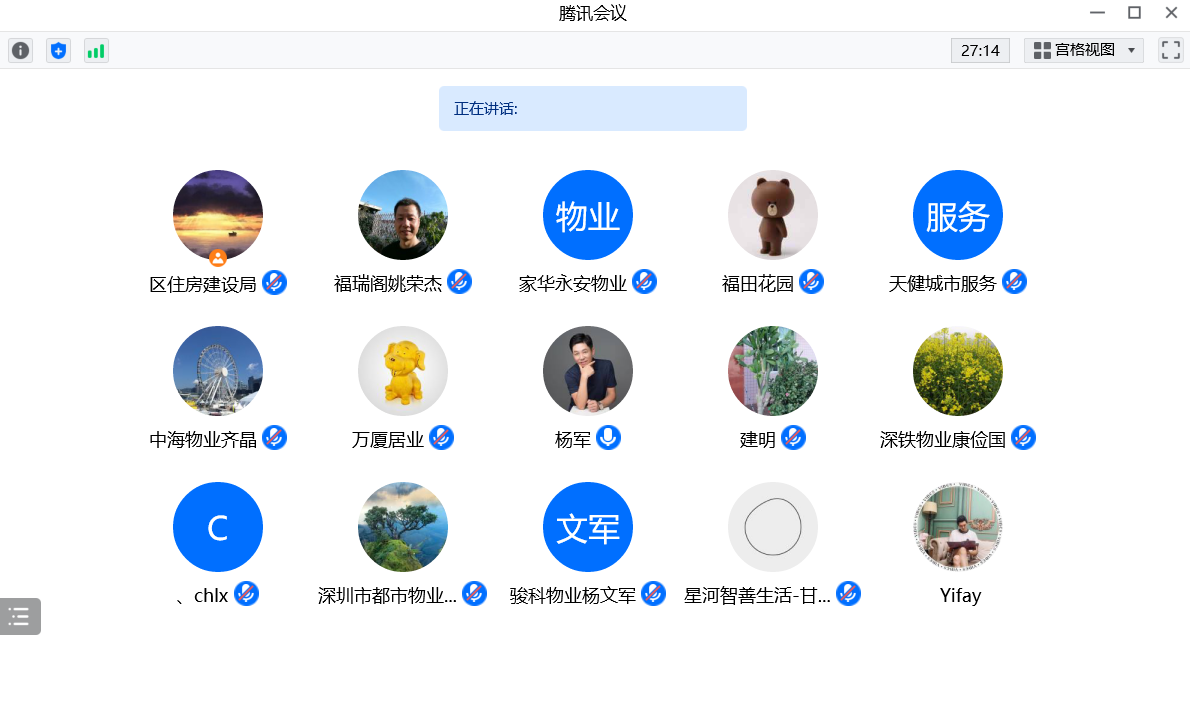
Task: Click the 腾讯会议 window title
Action: [593, 14]
